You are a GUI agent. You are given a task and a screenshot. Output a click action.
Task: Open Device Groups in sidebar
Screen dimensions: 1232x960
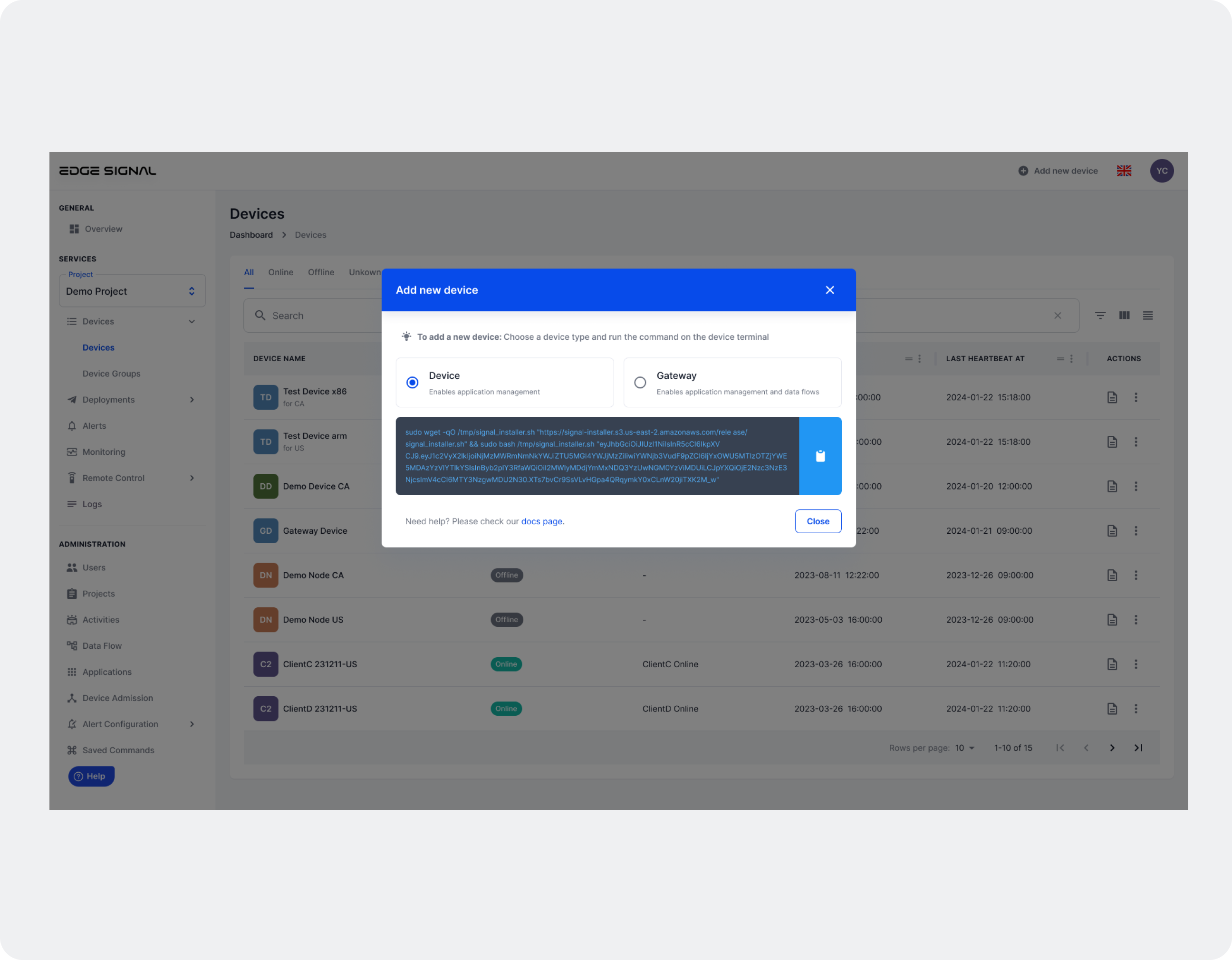tap(111, 374)
